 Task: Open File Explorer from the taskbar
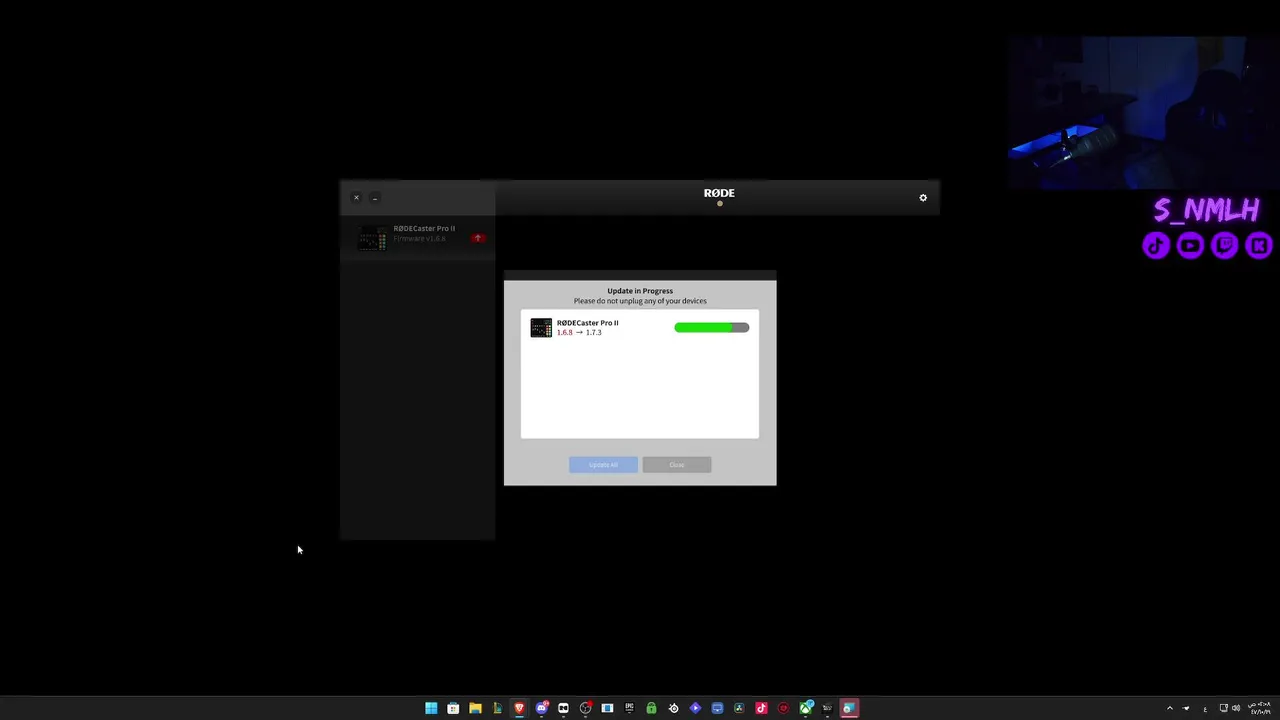(475, 708)
